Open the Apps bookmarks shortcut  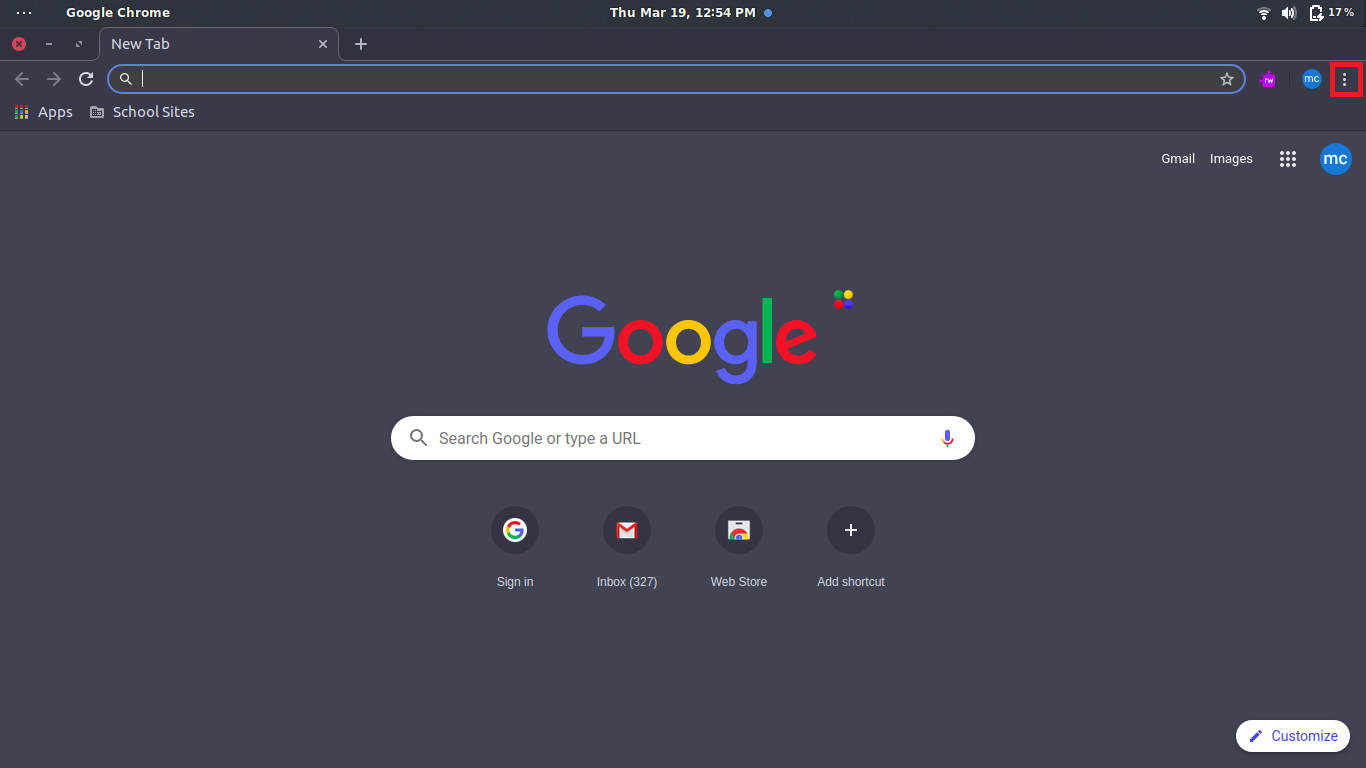(x=44, y=112)
